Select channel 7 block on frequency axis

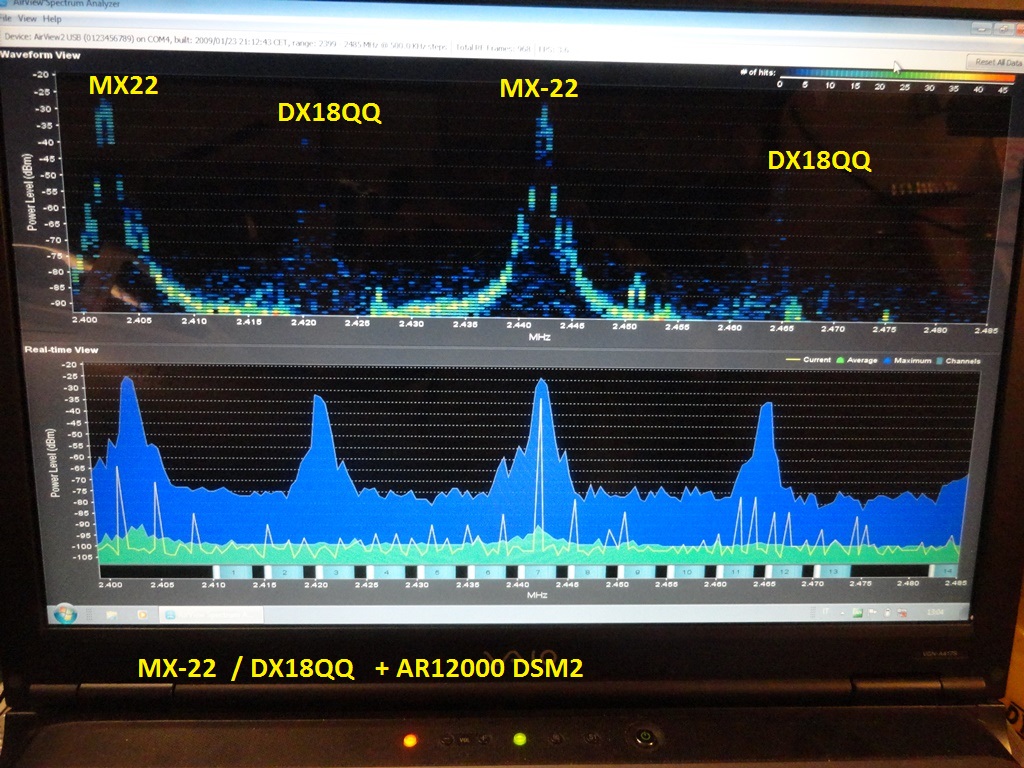537,571
